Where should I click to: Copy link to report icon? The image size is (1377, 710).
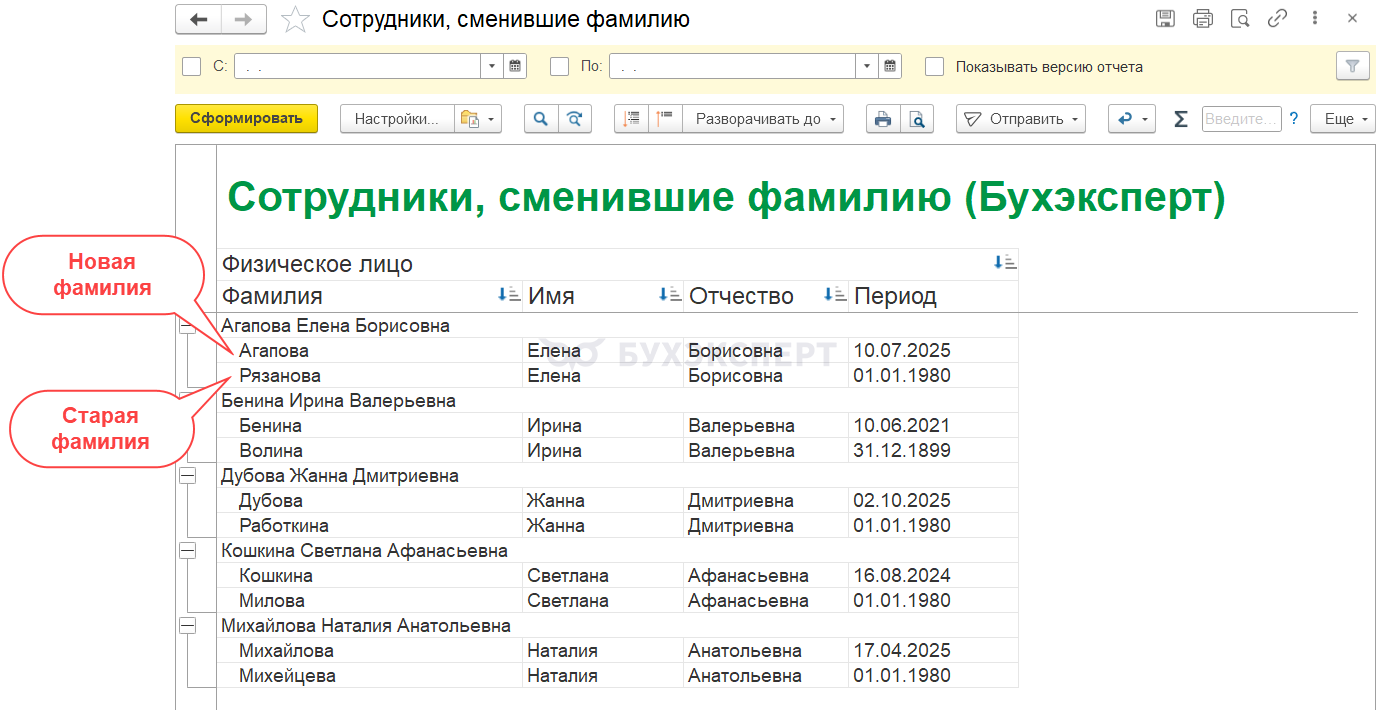click(x=1277, y=19)
